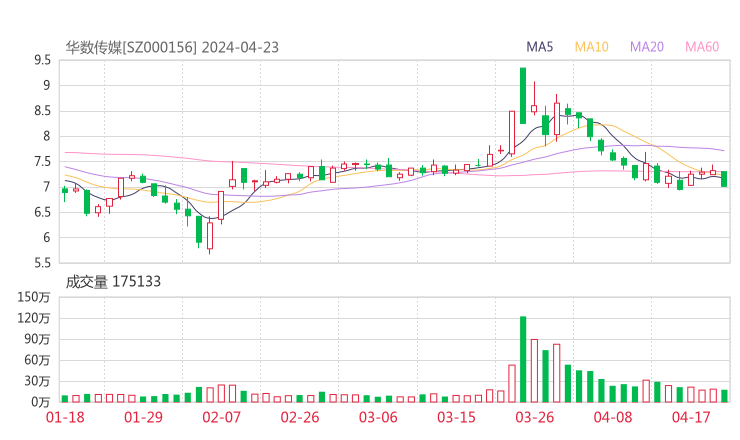Click the tallest green volume bar
This screenshot has height=440, width=740.
pyautogui.click(x=523, y=359)
